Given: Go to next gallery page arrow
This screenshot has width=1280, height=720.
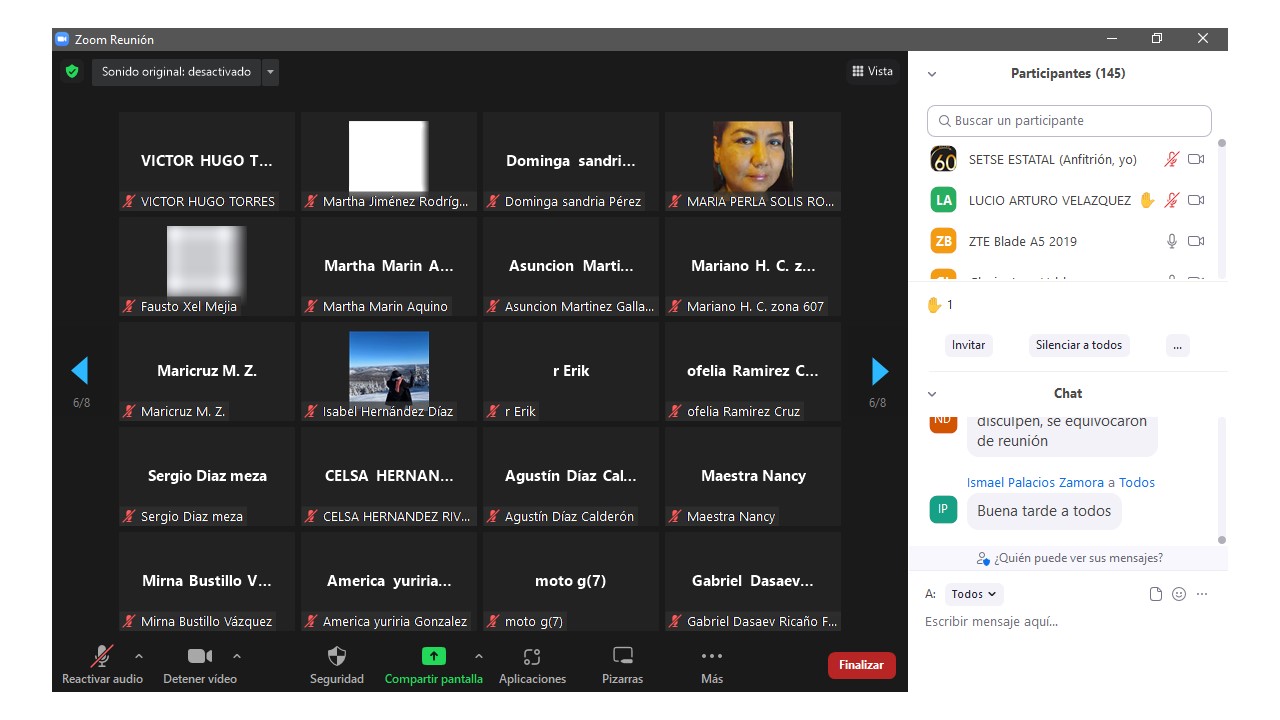Looking at the screenshot, I should click(x=880, y=371).
